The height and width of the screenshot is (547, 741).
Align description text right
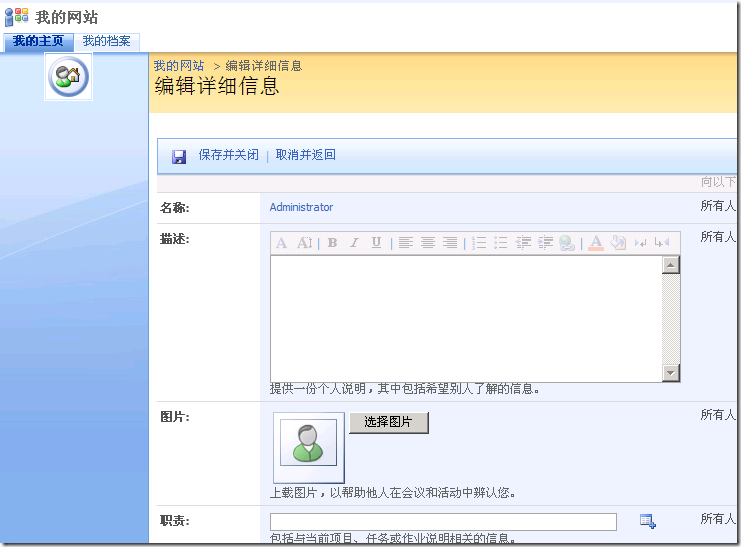point(450,243)
